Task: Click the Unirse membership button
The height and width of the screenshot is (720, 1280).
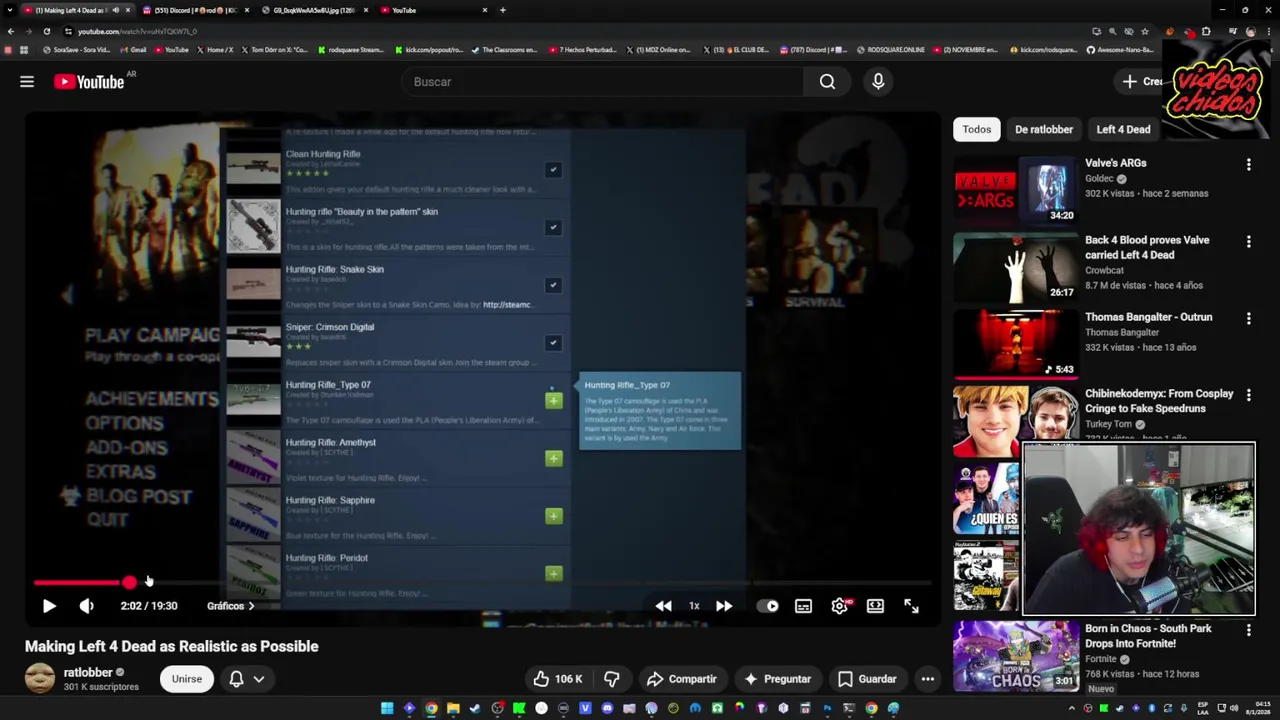Action: click(x=186, y=679)
